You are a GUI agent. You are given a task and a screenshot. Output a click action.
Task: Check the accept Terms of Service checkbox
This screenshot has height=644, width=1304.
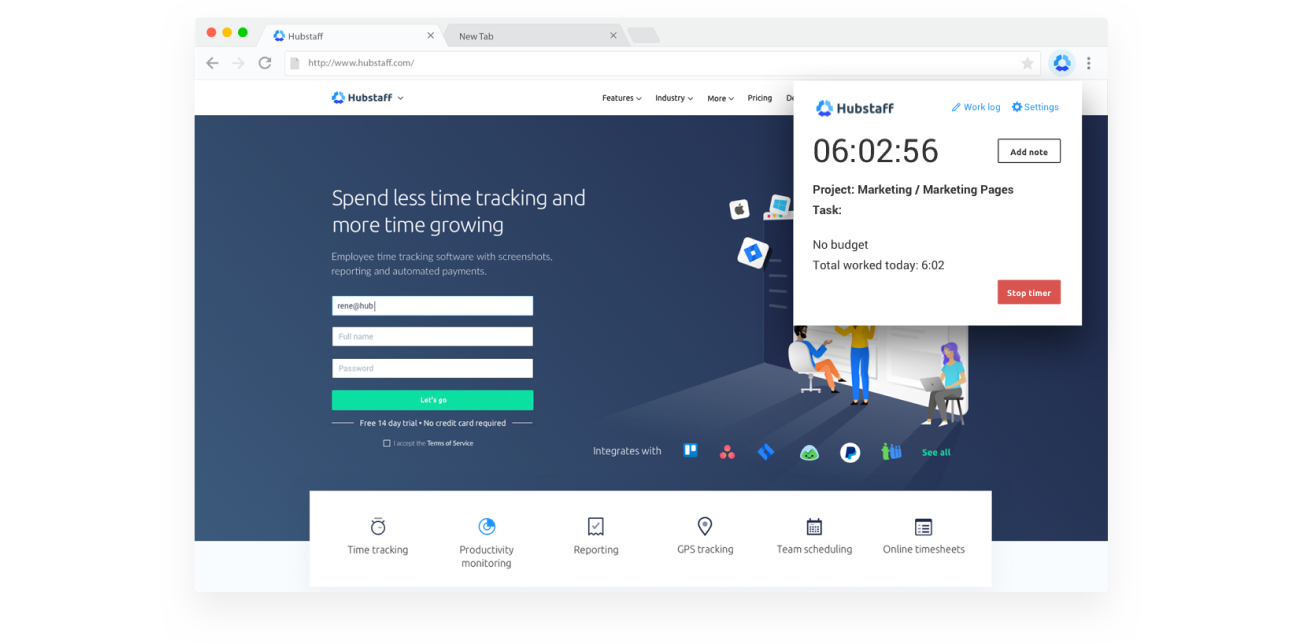coord(387,443)
